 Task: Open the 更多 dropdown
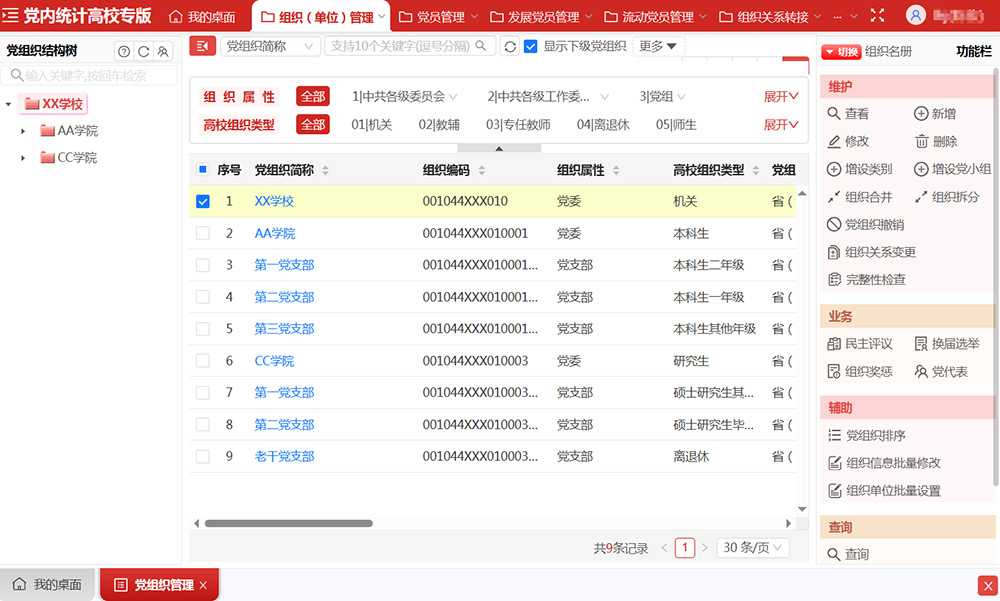[x=658, y=46]
